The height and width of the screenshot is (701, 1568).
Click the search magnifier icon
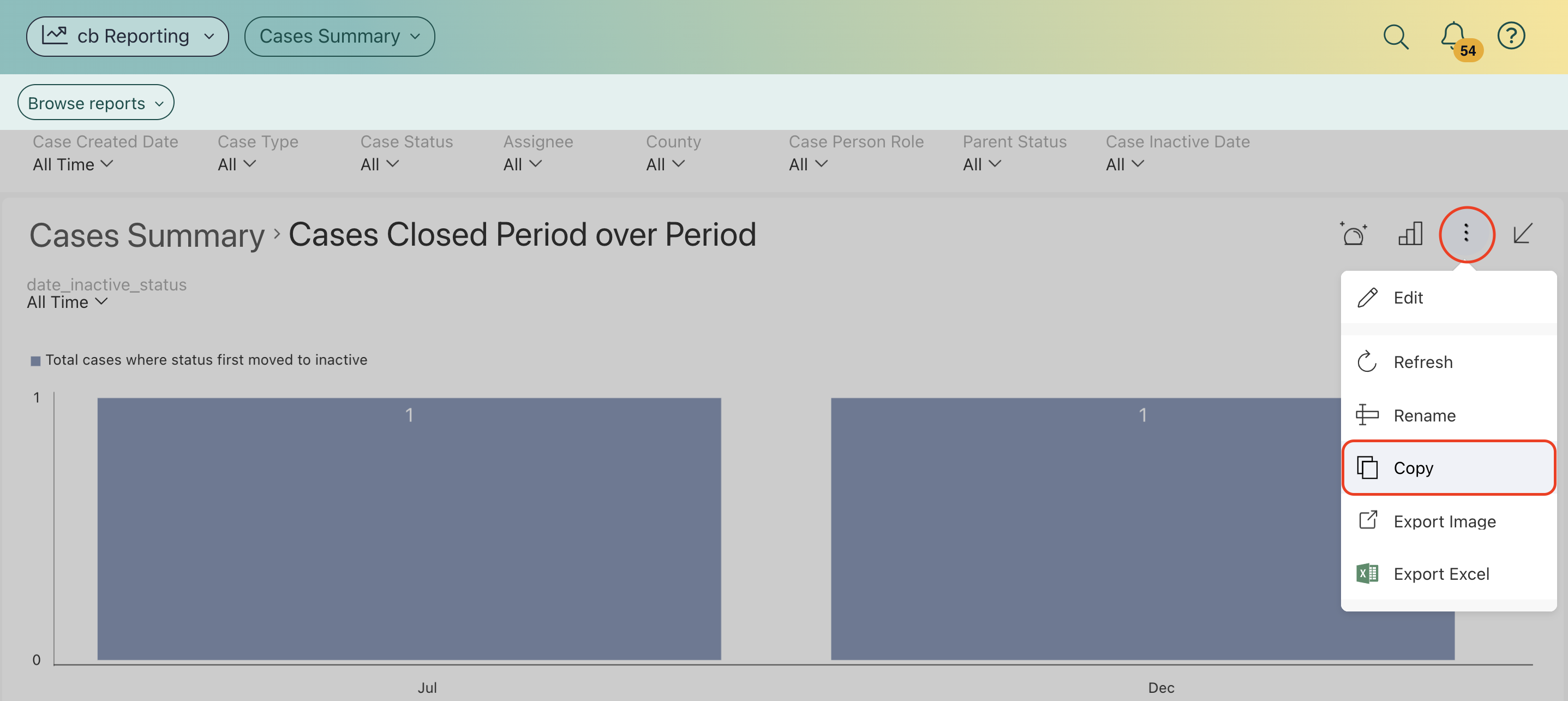click(1395, 37)
